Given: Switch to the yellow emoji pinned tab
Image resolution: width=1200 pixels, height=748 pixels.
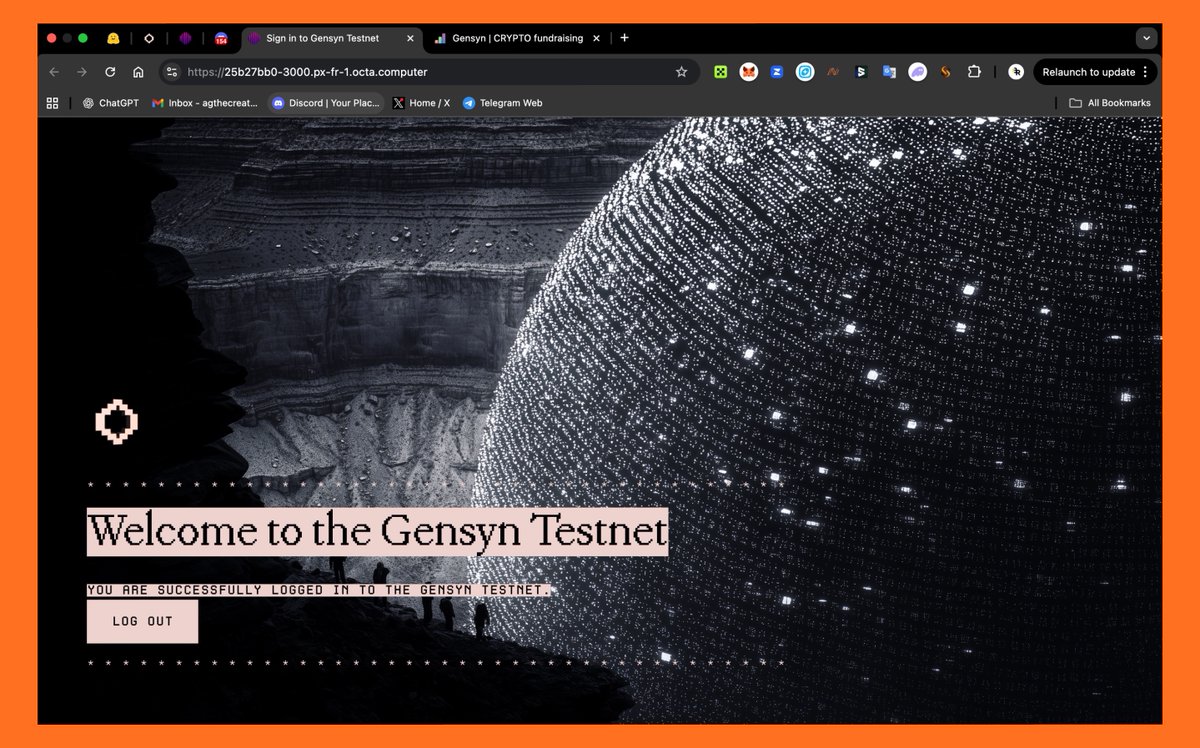Looking at the screenshot, I should [x=114, y=38].
